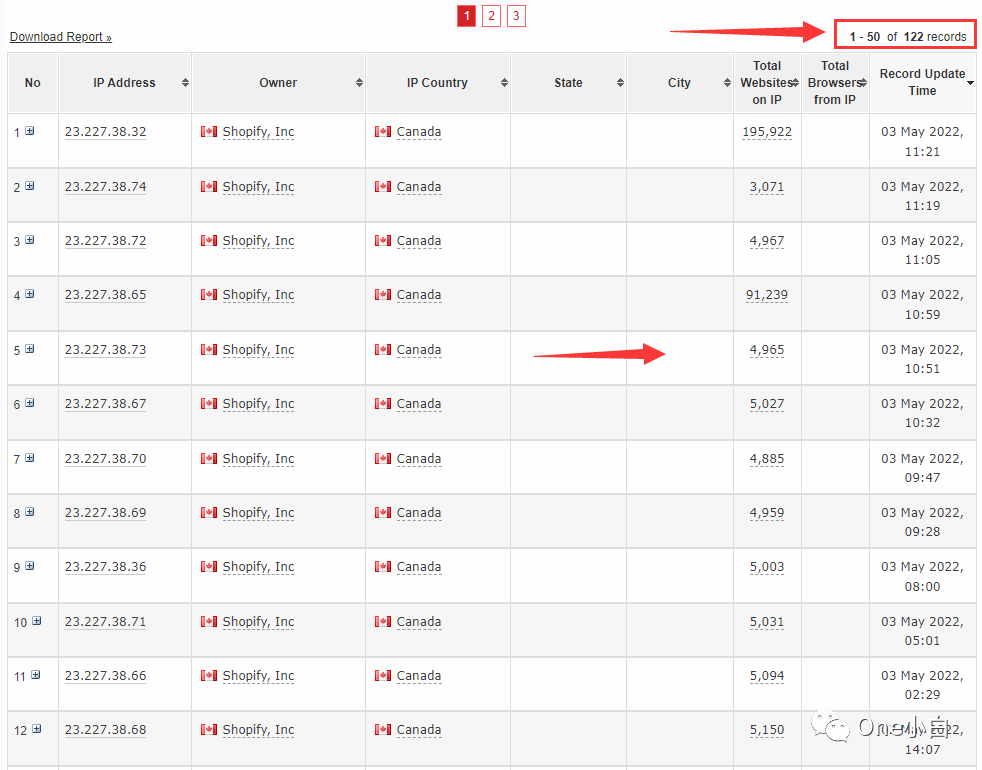Expand row 5 plus icon
982x770 pixels.
29,349
